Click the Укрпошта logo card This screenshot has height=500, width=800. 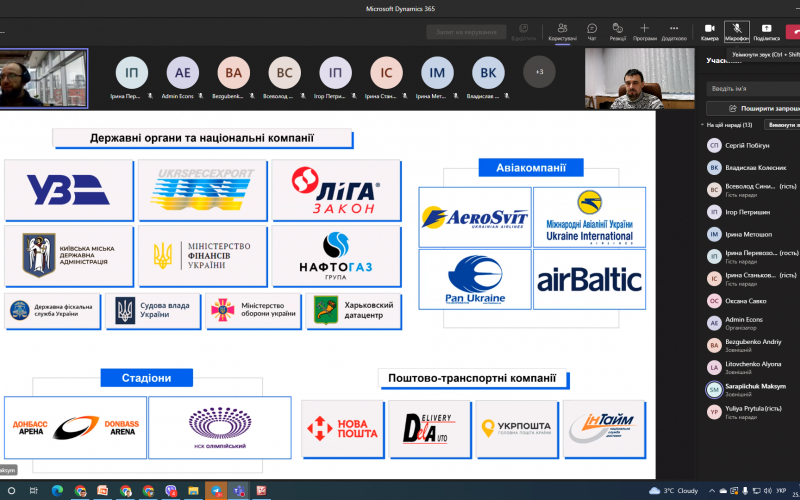coord(517,429)
